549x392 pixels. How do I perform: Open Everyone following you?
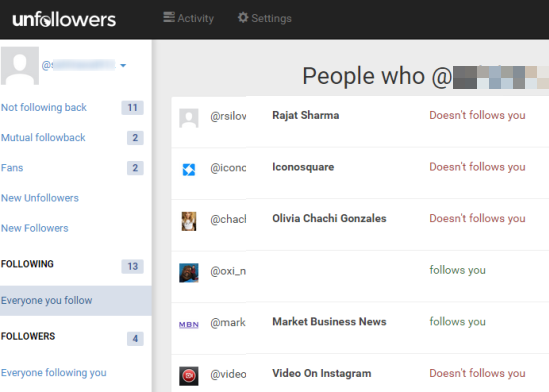54,373
